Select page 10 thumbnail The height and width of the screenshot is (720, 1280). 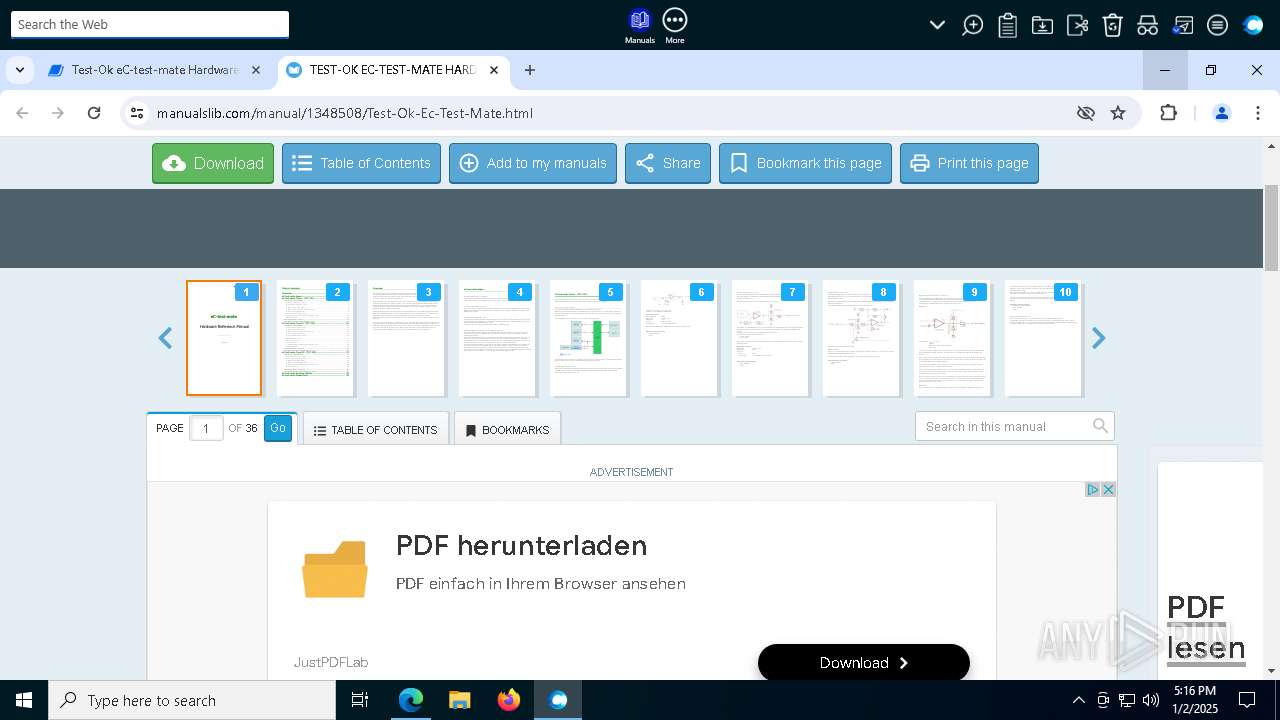1043,338
